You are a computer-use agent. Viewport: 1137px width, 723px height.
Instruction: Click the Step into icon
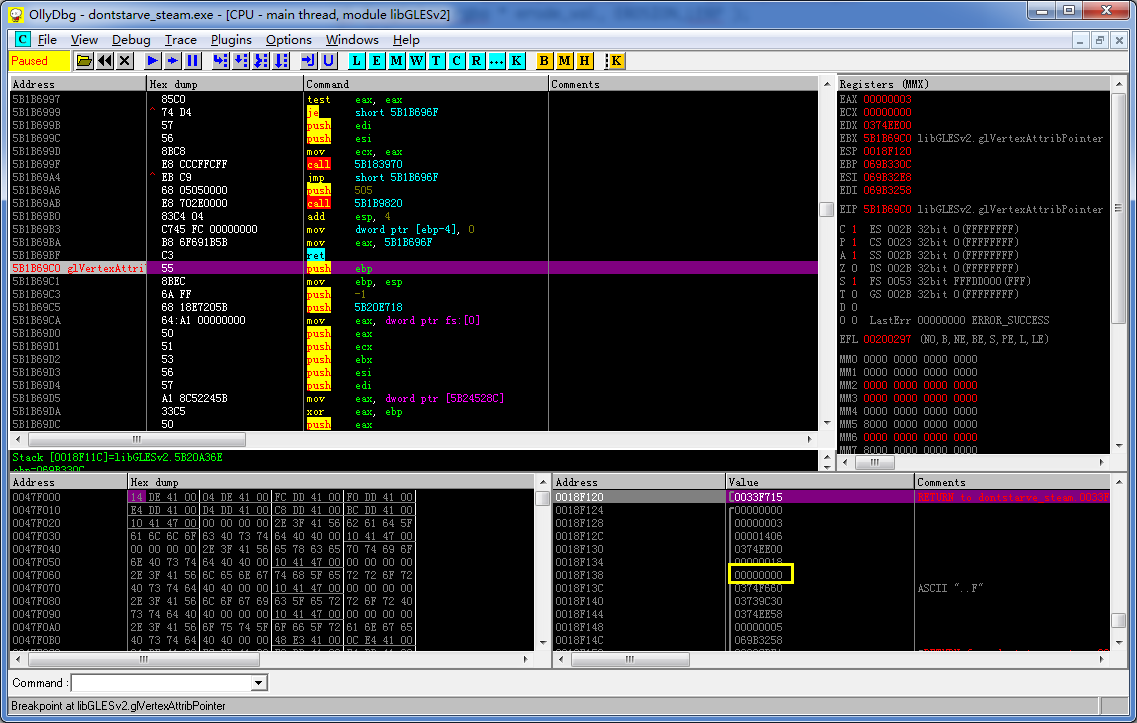220,61
